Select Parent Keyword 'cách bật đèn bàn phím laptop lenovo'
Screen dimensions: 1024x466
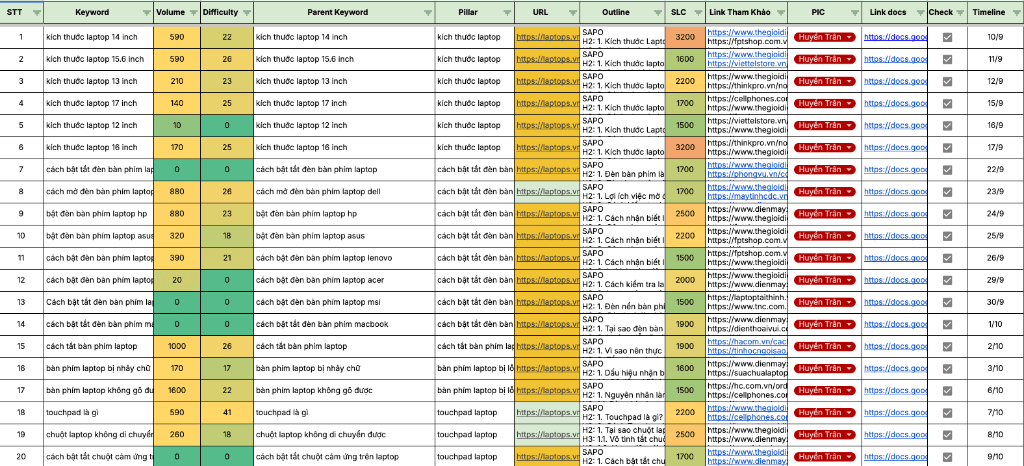pyautogui.click(x=344, y=258)
